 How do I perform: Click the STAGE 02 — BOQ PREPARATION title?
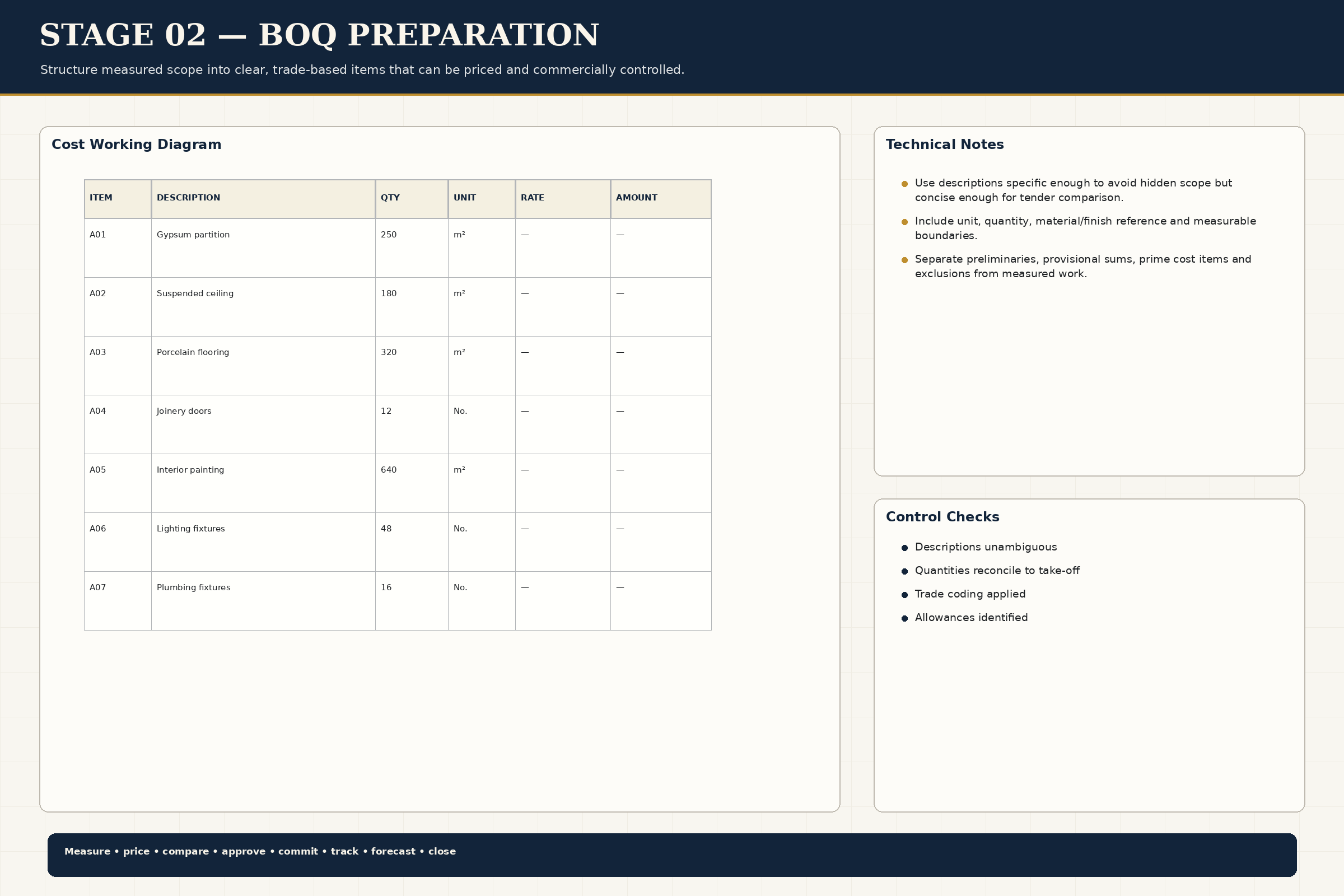pos(319,35)
